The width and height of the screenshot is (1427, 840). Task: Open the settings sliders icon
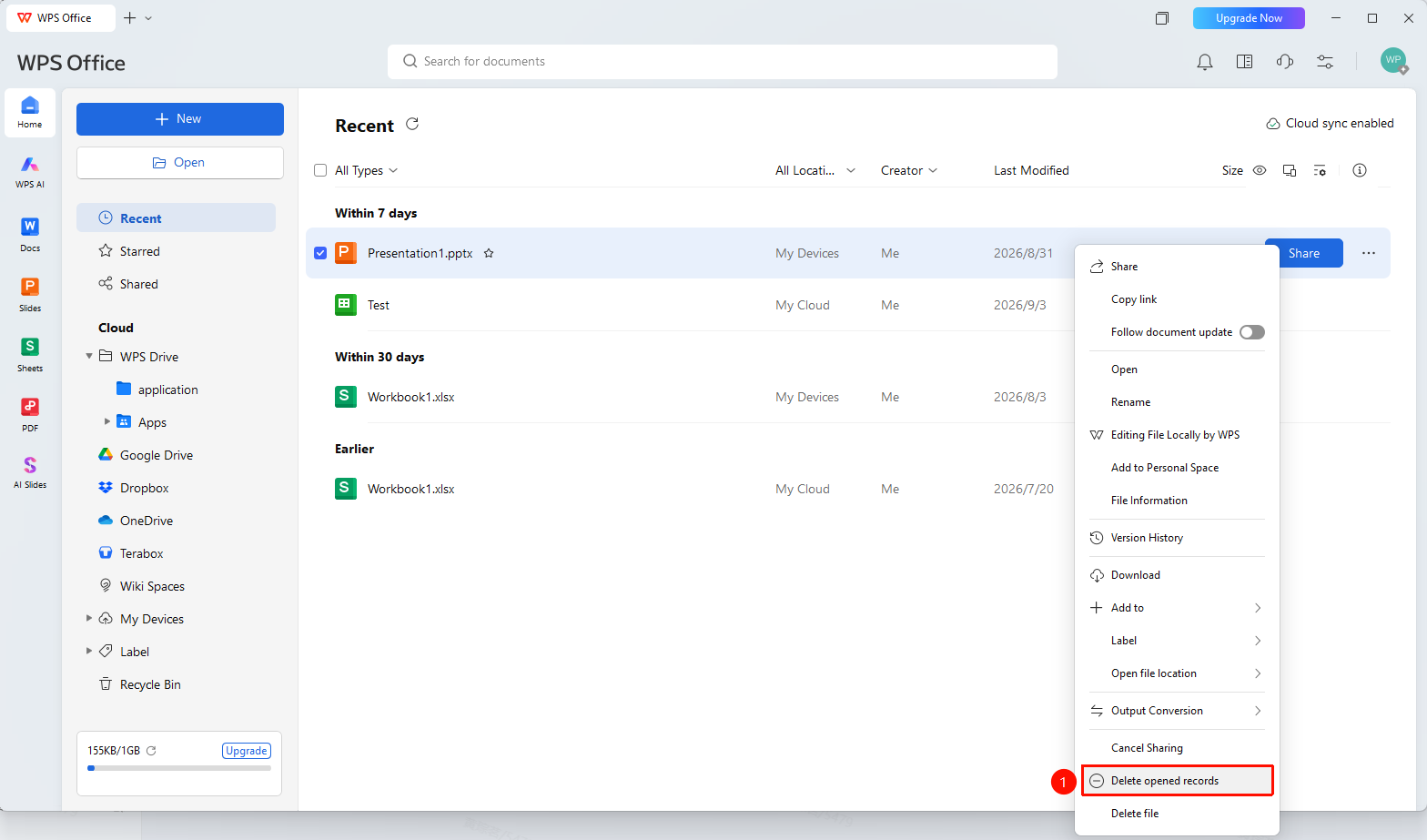(1325, 62)
